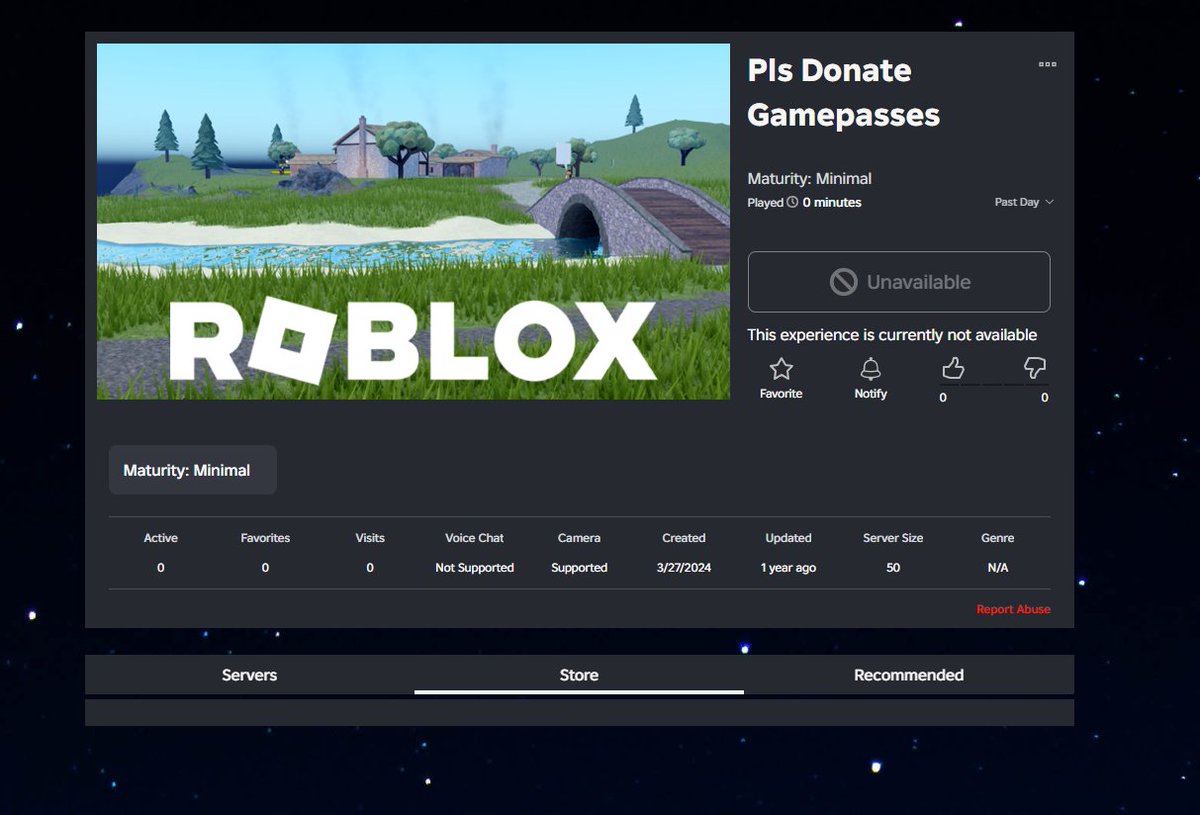
Task: Click the Voice Chat Not Supported value
Action: click(474, 568)
